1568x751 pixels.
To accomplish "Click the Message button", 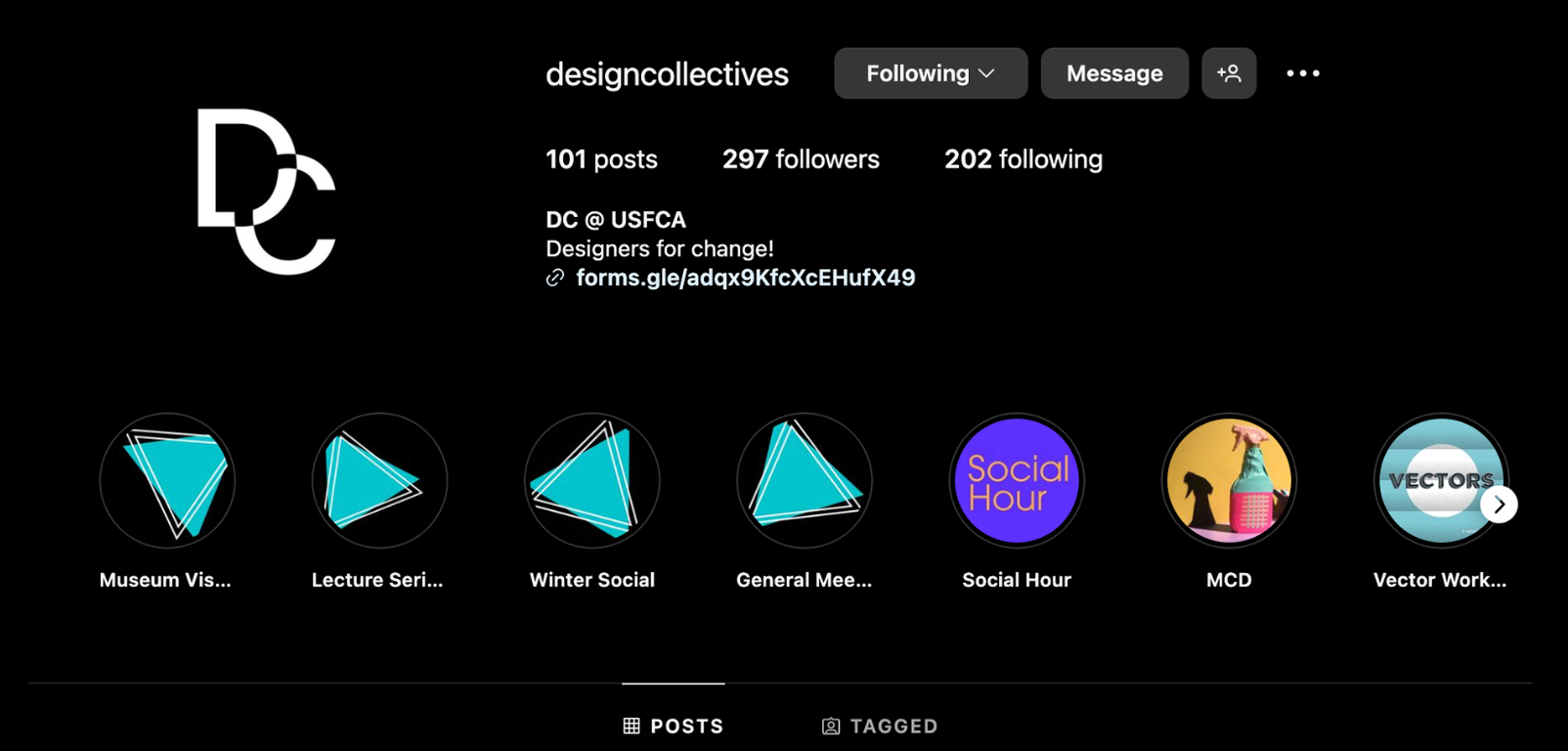I will coord(1113,73).
